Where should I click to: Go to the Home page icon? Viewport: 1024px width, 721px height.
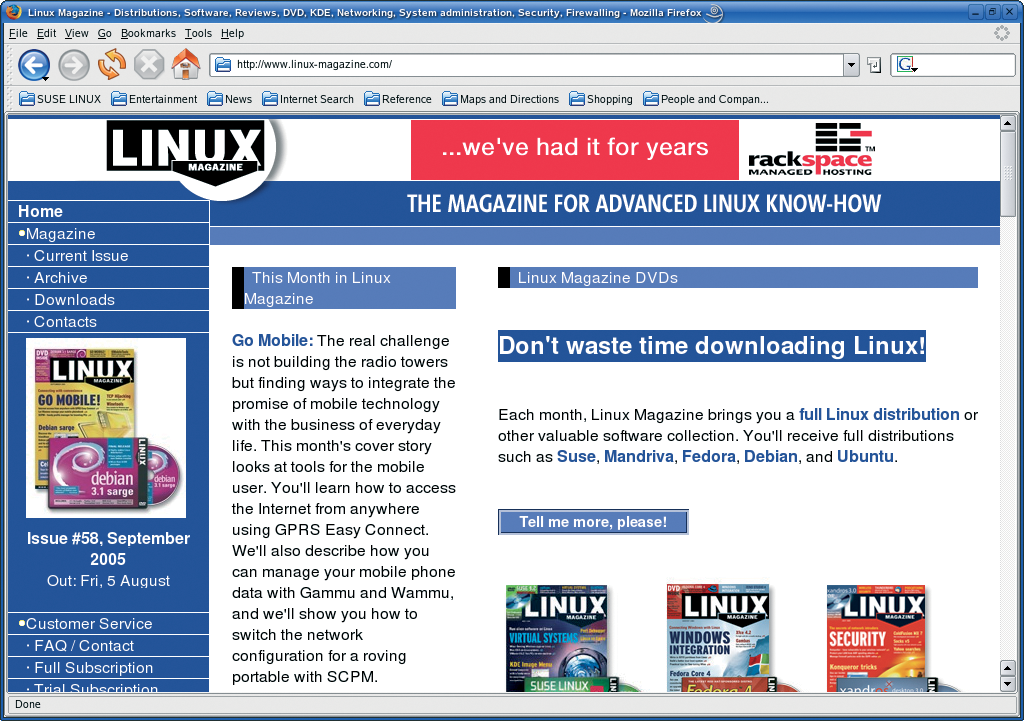coord(185,64)
